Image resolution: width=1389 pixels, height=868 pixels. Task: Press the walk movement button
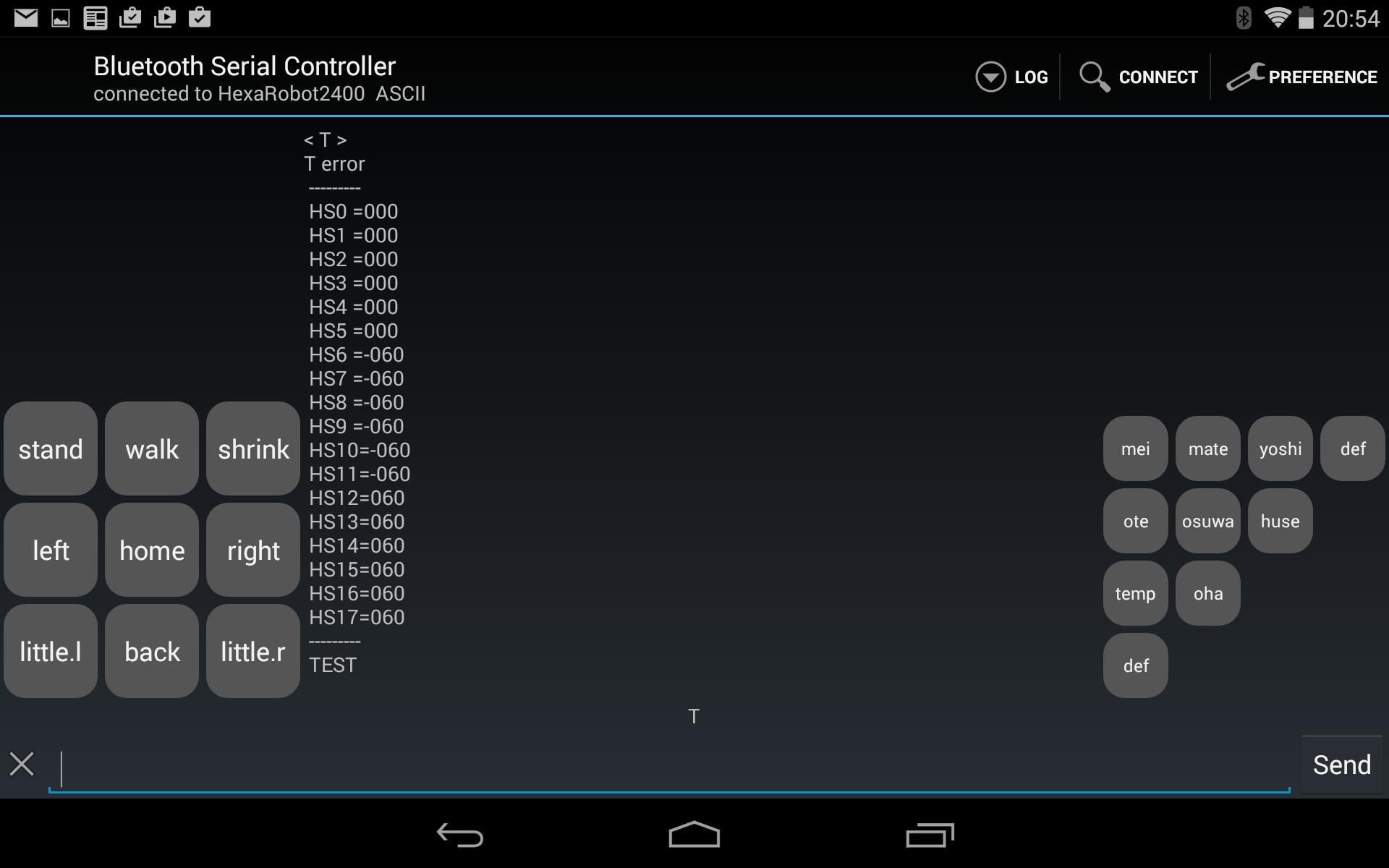click(x=151, y=449)
